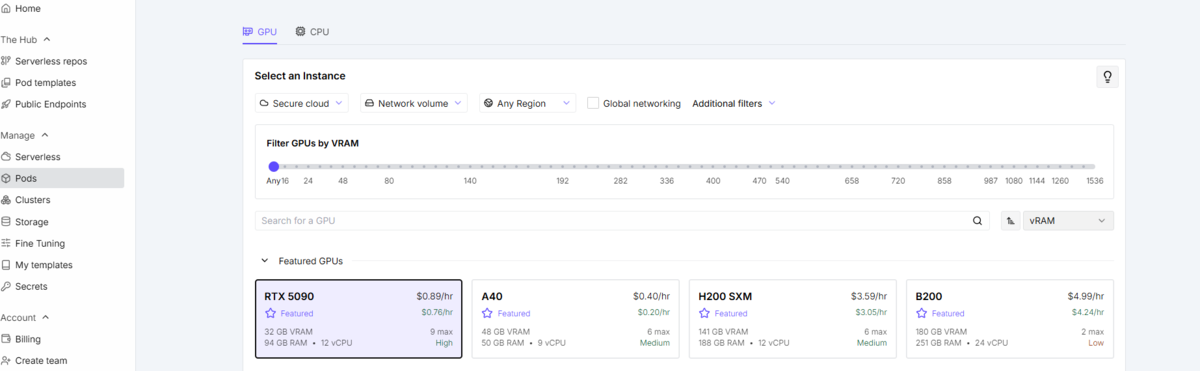Click the Secrets key icon
1200x371 pixels.
(6, 286)
